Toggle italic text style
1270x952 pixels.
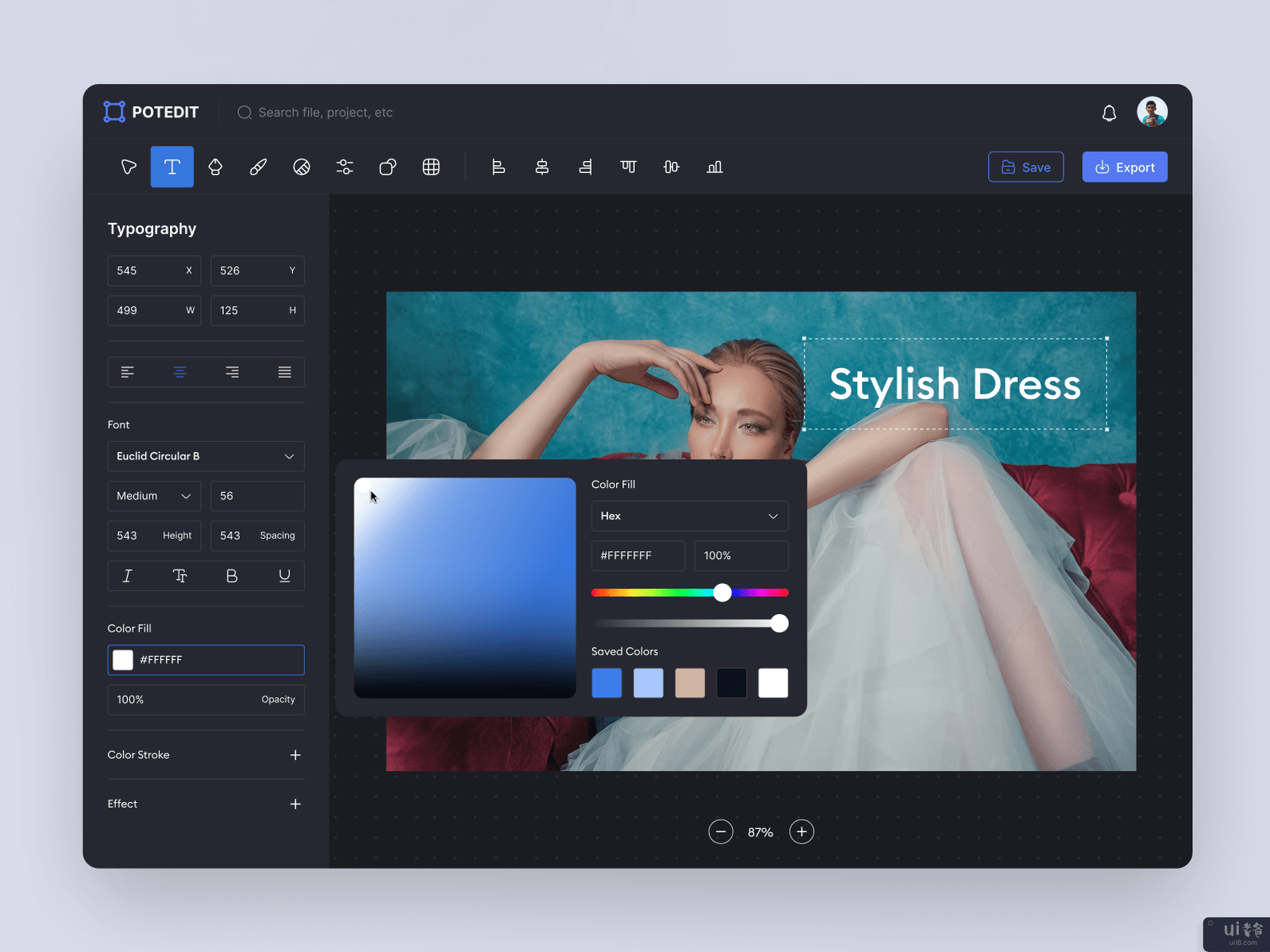(x=128, y=576)
